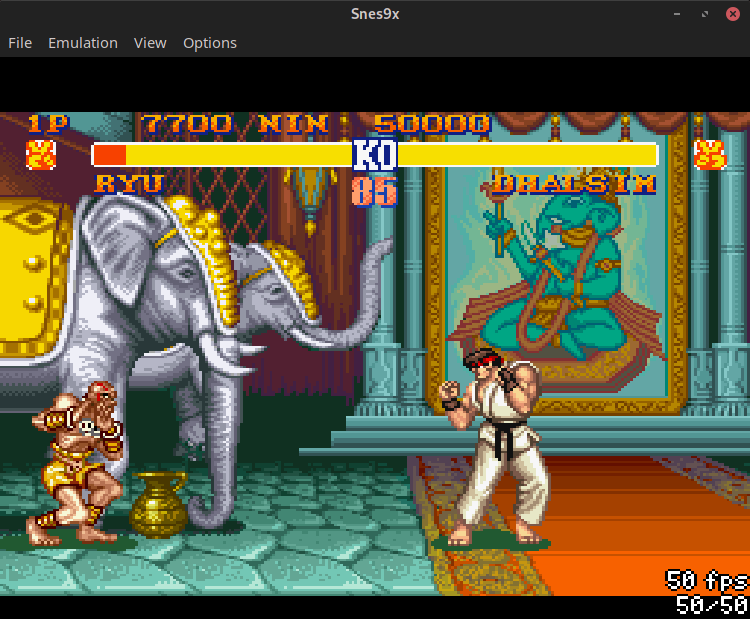
Task: Open the File menu
Action: click(20, 43)
